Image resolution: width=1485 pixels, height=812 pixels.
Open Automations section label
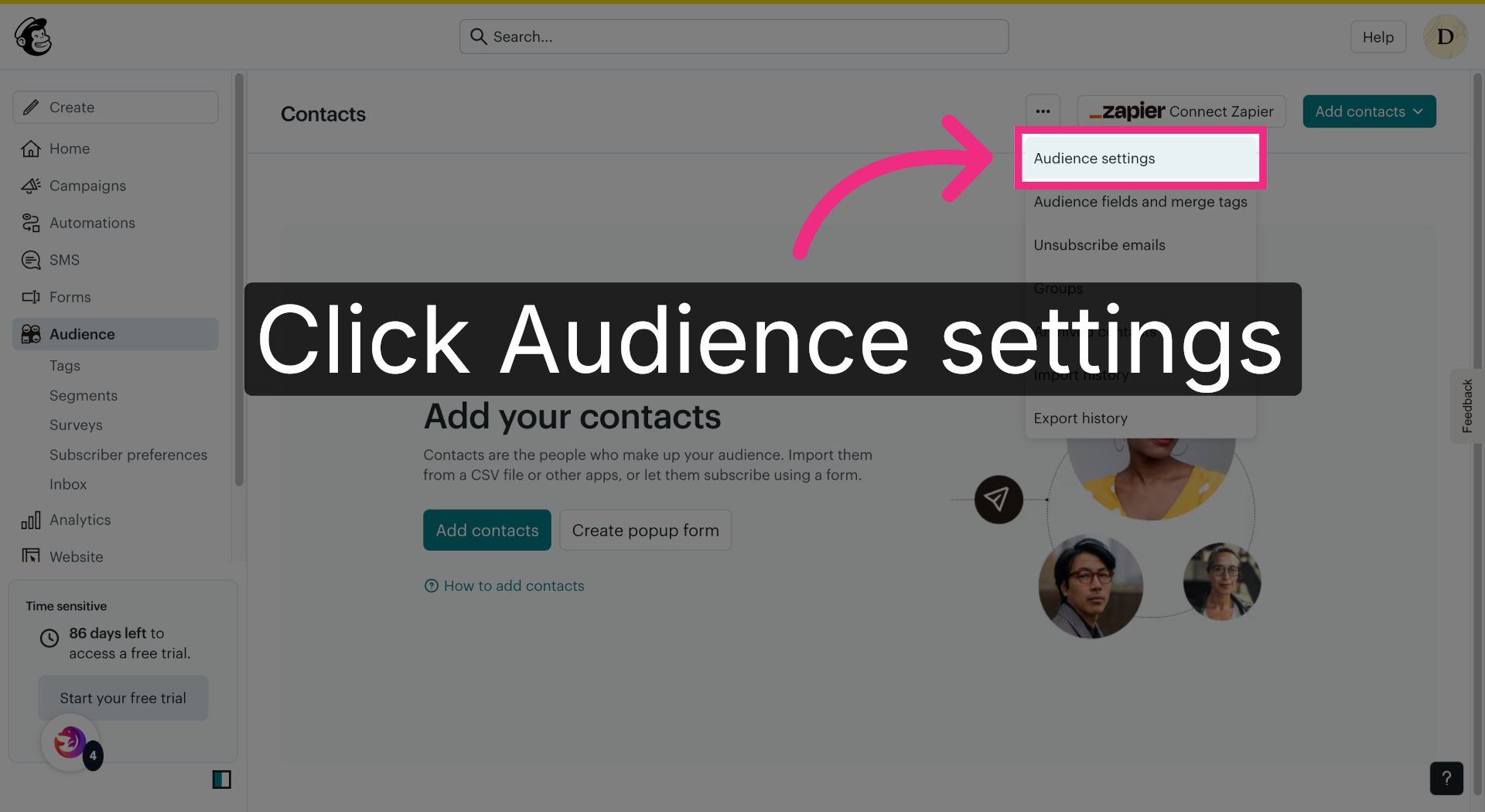point(92,223)
